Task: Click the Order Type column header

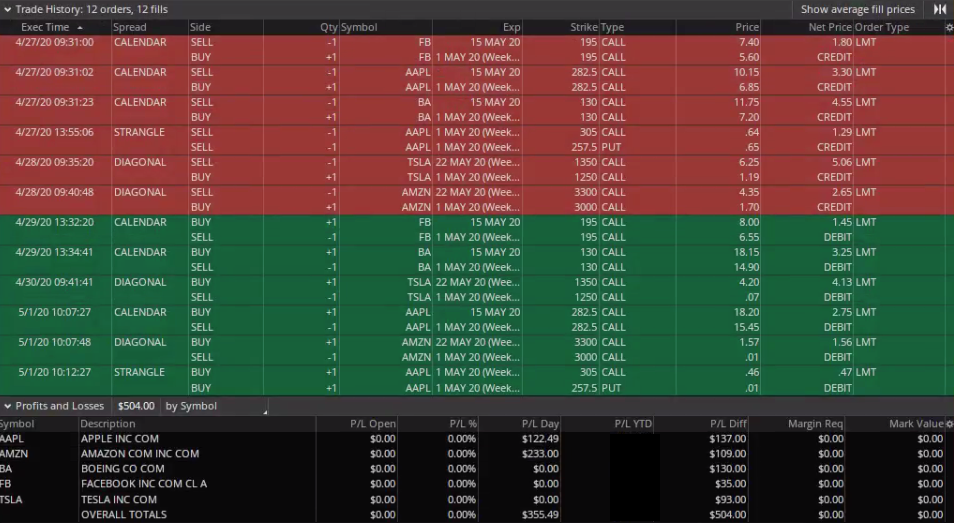Action: 882,28
